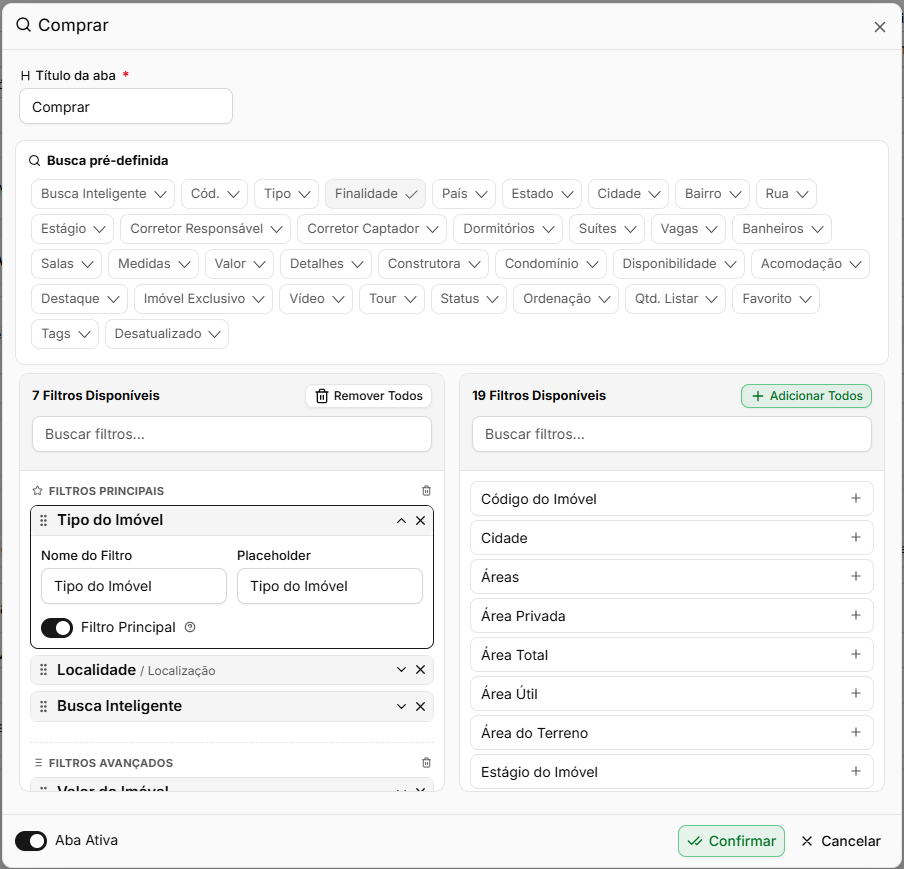The image size is (904, 869).
Task: Grab the Tipo do Imóvel drag handle
Action: click(43, 521)
